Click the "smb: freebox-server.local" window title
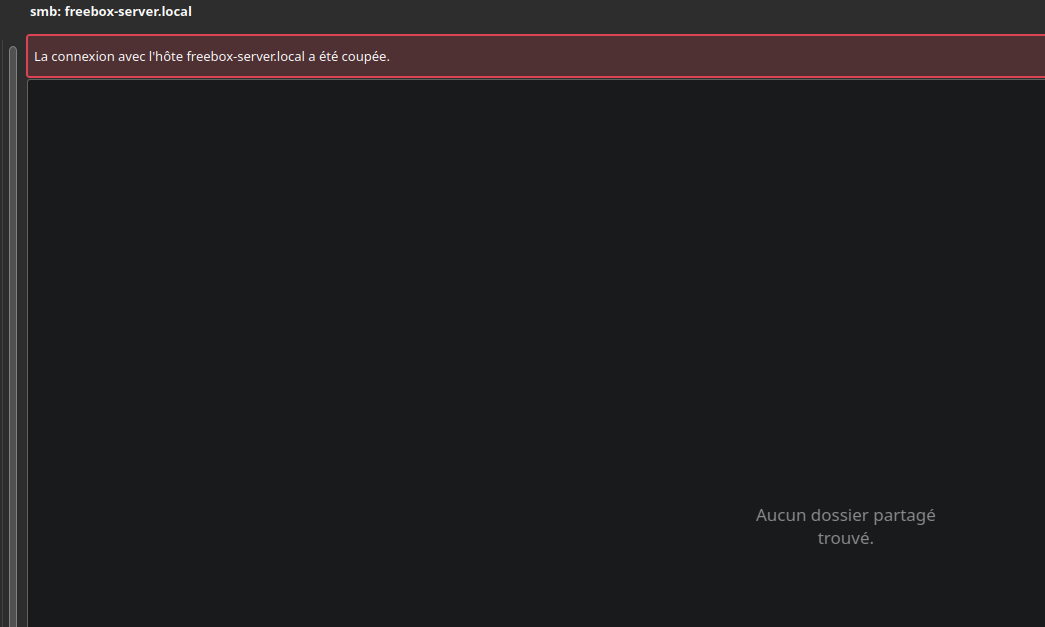Viewport: 1045px width, 627px height. pos(110,12)
